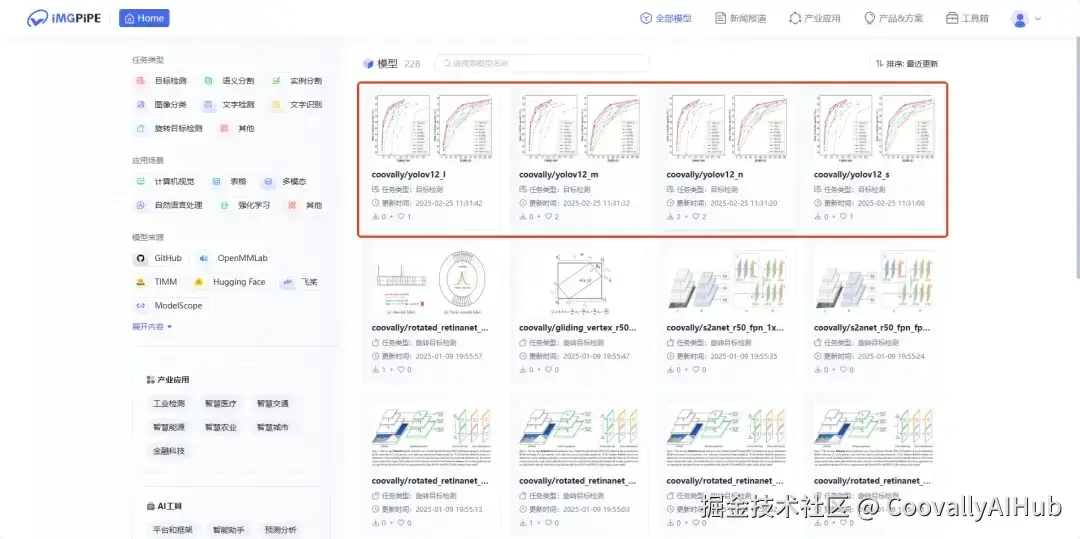Image resolution: width=1080 pixels, height=539 pixels.
Task: Select the Hugging Face model source
Action: [x=230, y=282]
